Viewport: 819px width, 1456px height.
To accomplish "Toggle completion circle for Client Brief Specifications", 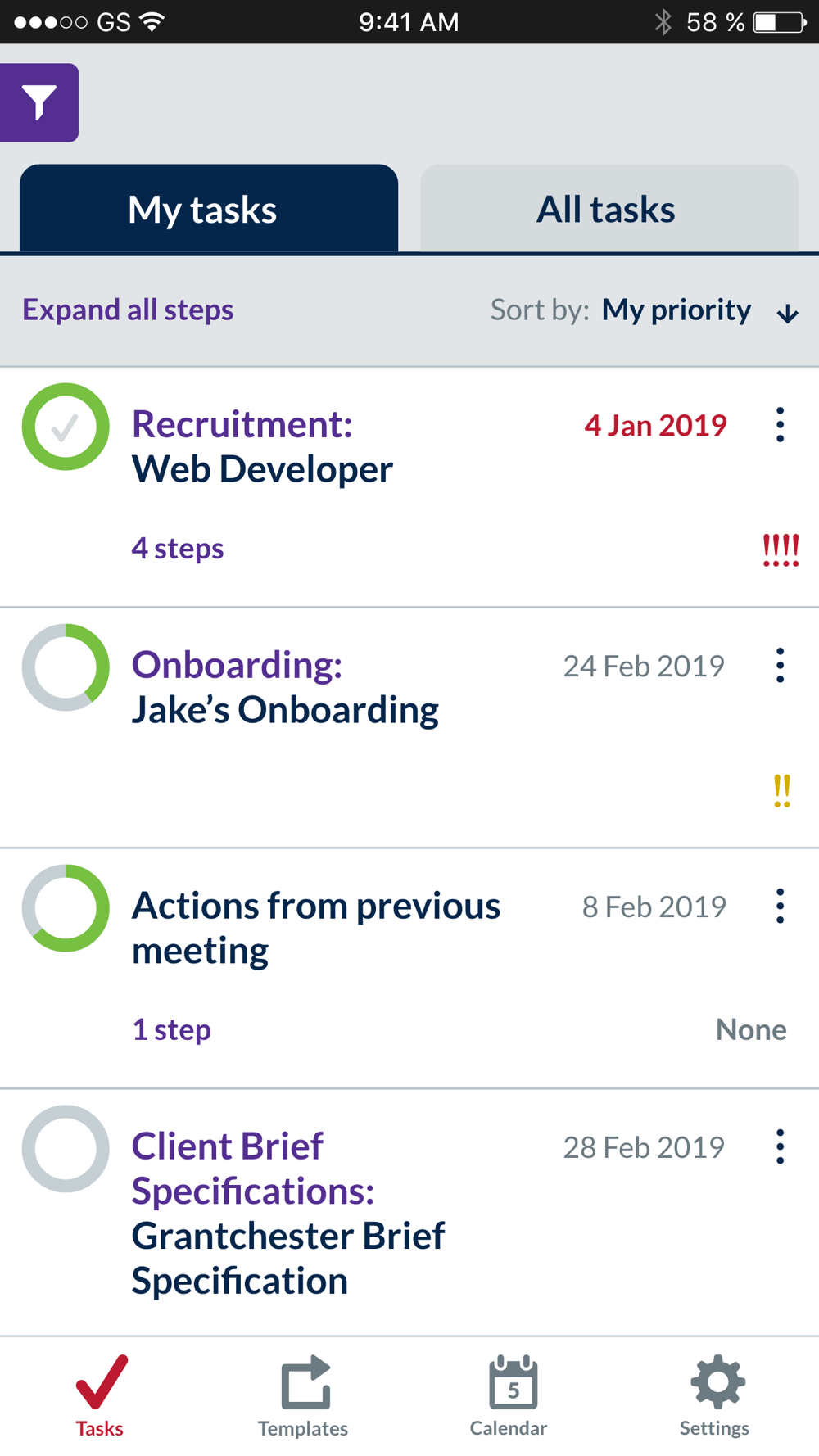I will 66,1149.
